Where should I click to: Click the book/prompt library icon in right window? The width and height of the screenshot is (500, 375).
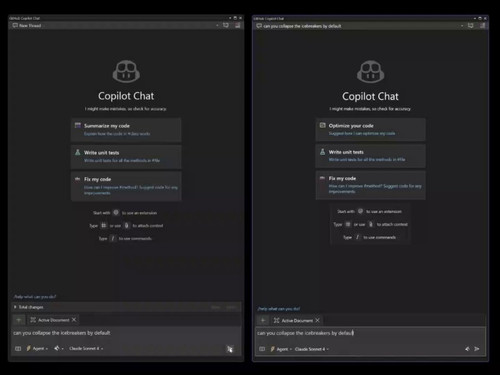click(x=262, y=349)
